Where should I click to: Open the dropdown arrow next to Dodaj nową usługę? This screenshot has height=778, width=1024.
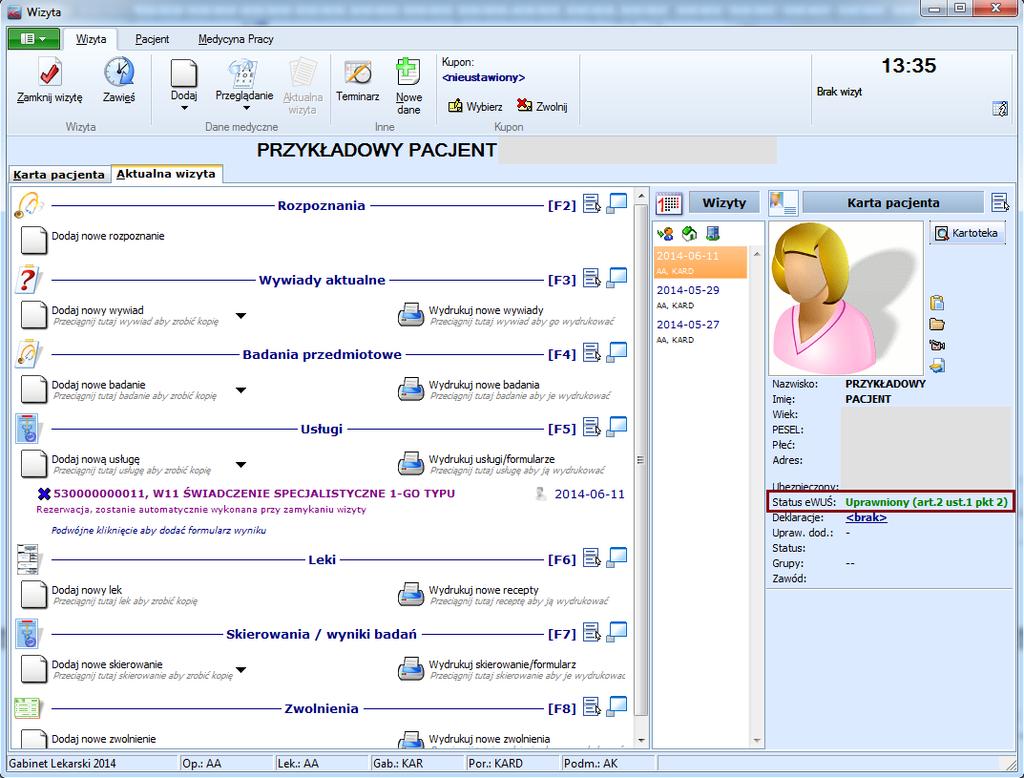tap(241, 464)
